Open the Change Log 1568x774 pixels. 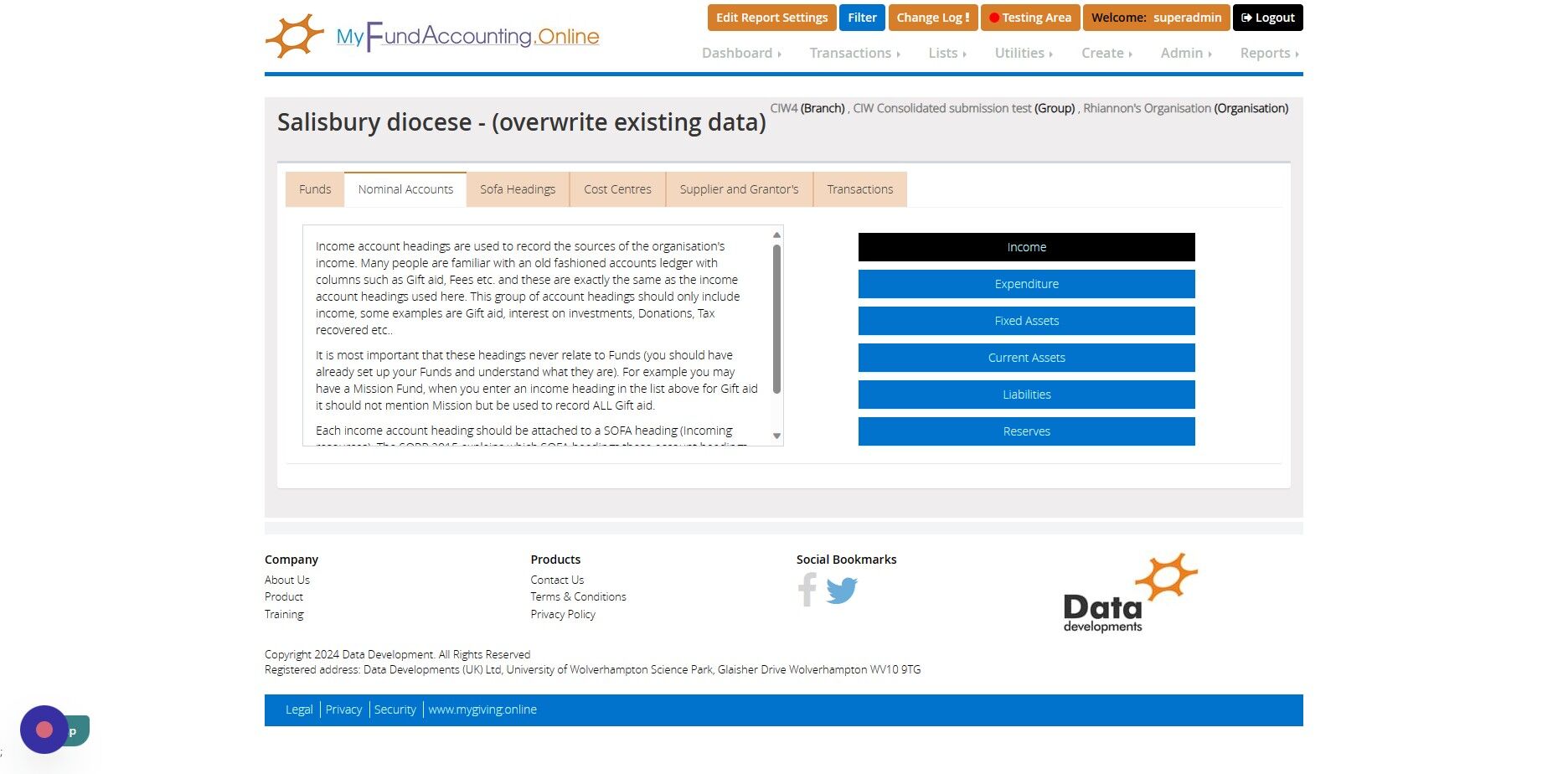click(x=932, y=18)
